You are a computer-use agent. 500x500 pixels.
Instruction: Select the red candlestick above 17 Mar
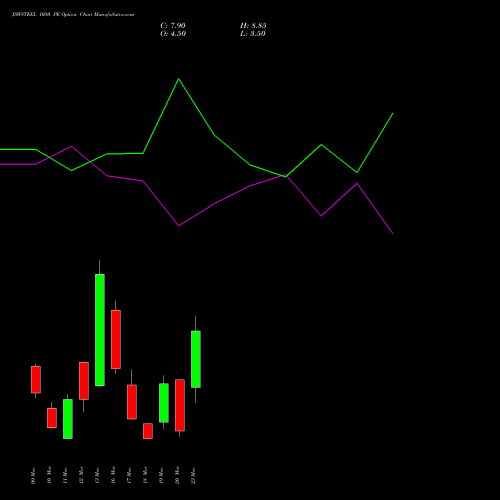(x=132, y=402)
